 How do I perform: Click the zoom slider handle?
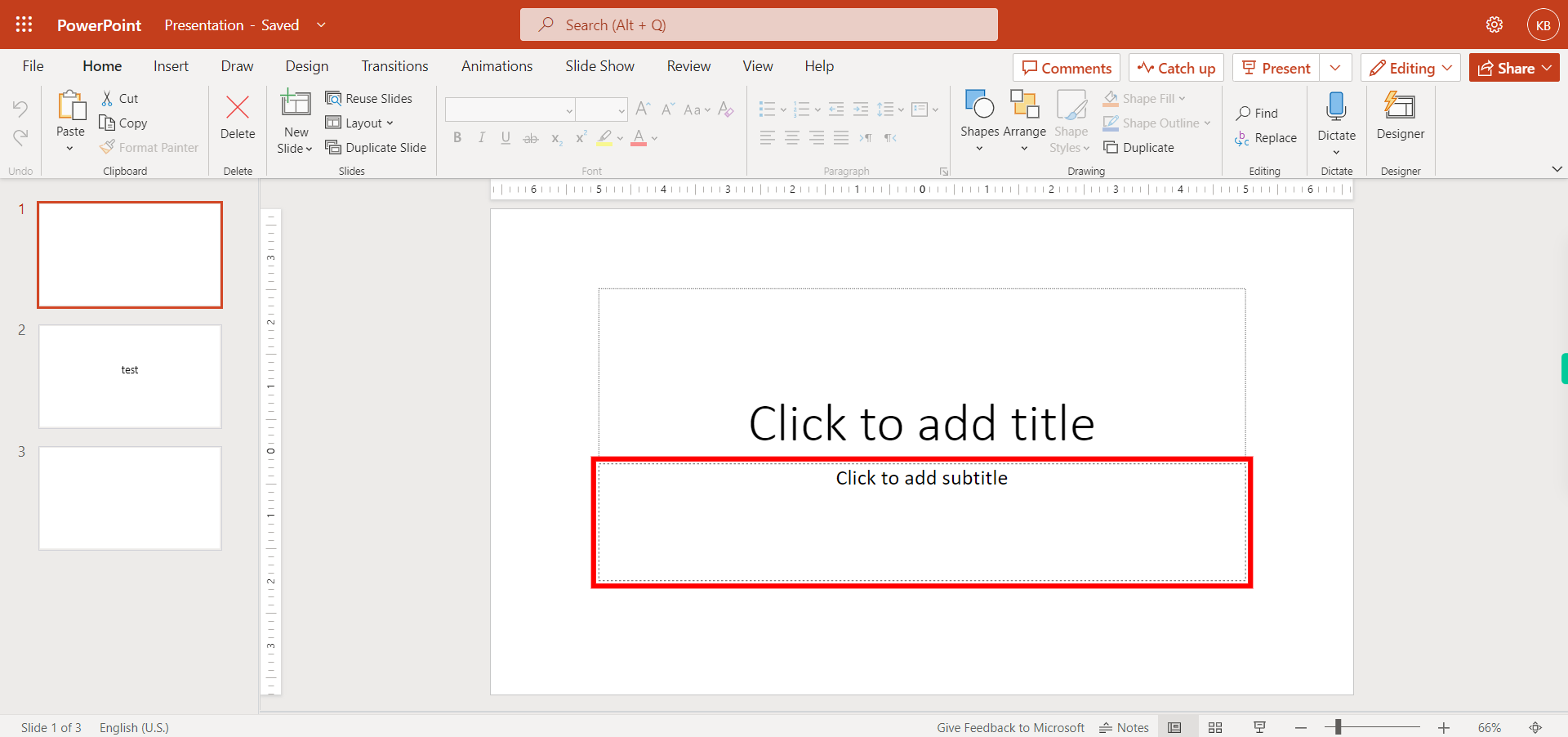pos(1338,727)
